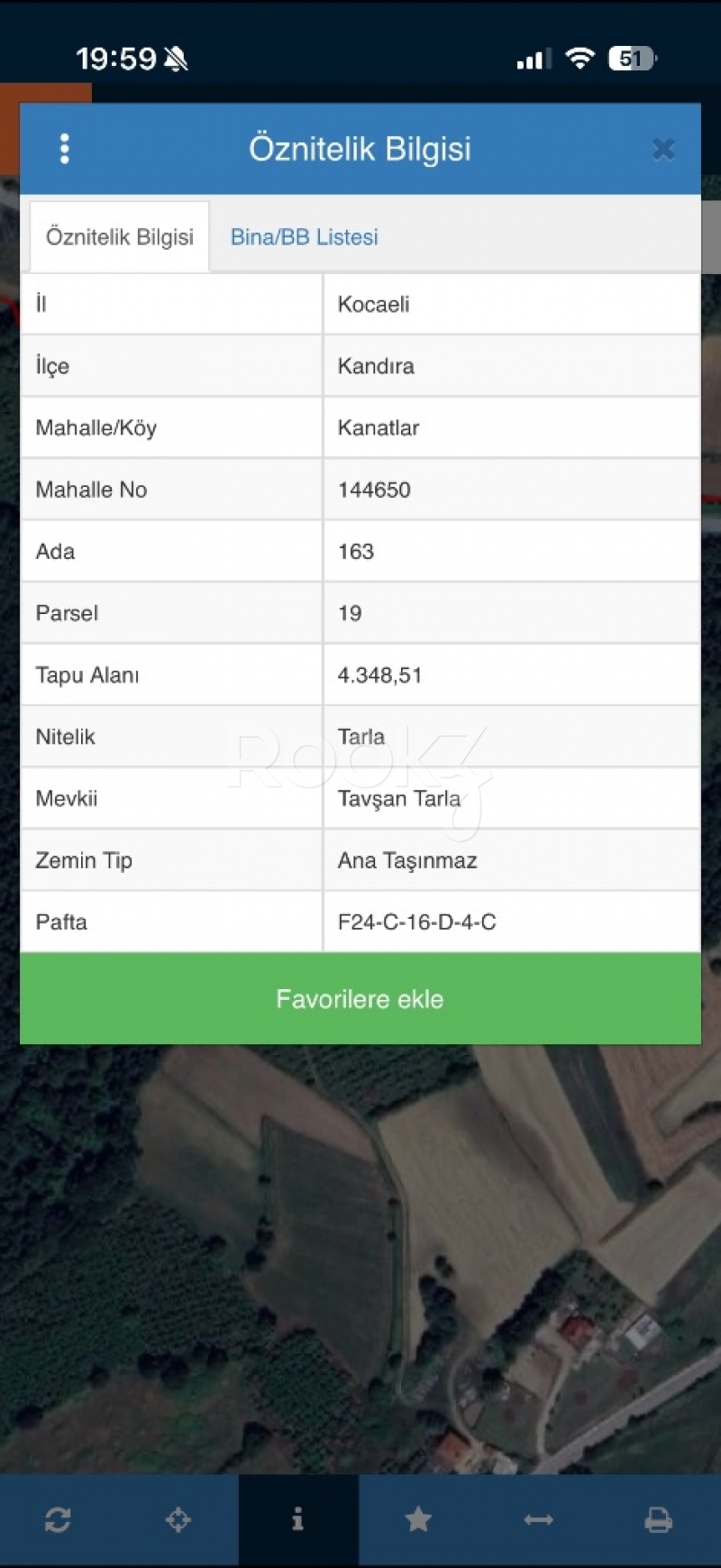Open the three-dot options menu
Screen dimensions: 721x1568
64,149
